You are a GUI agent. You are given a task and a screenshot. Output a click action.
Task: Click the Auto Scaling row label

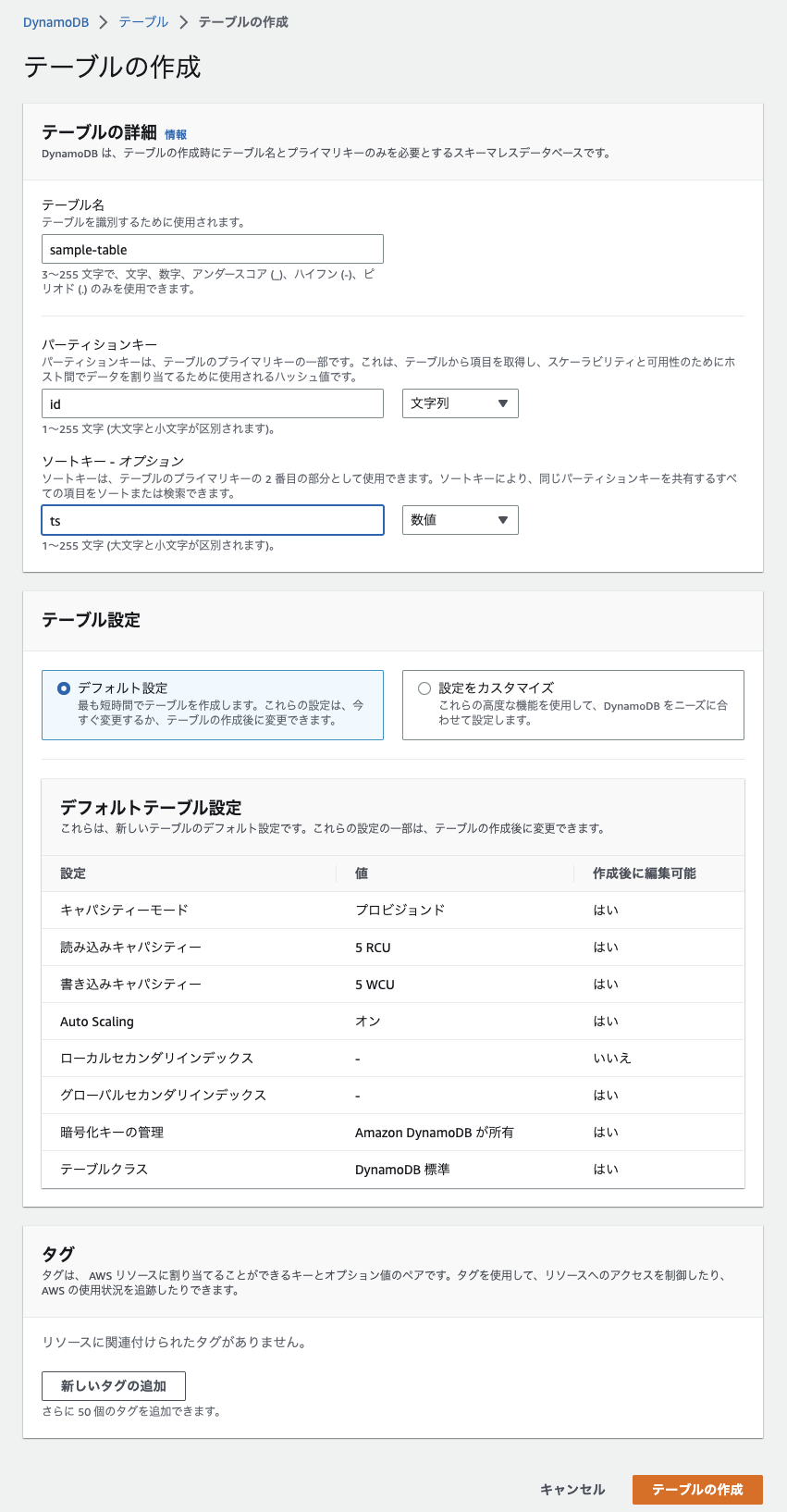point(97,1022)
